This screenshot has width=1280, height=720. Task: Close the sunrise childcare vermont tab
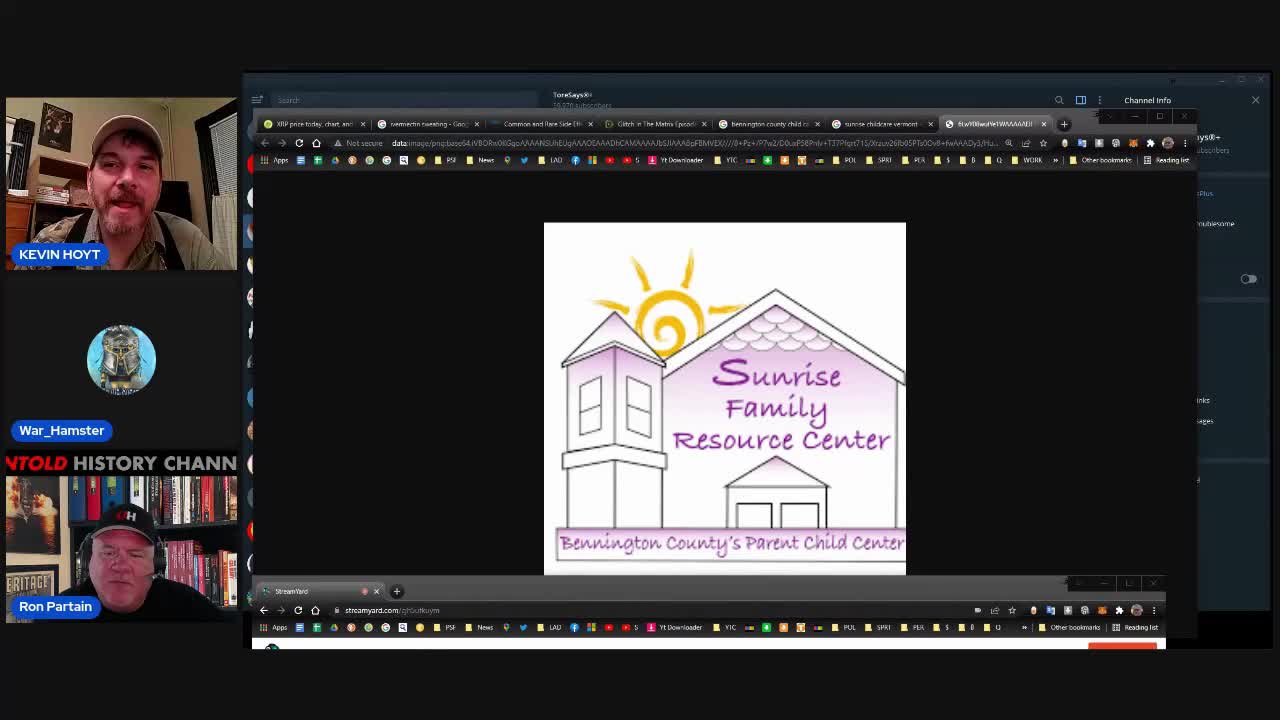tap(930, 124)
